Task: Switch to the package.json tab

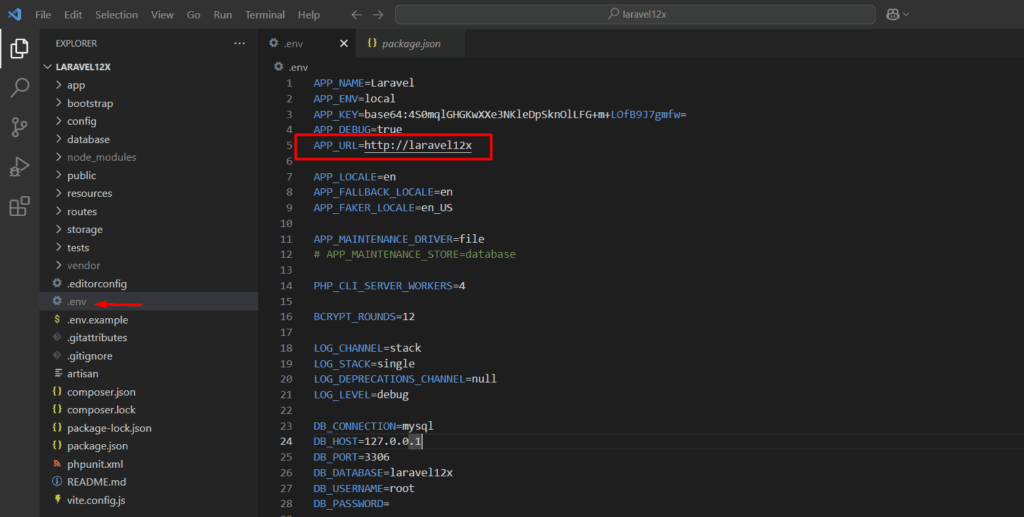Action: coord(410,44)
